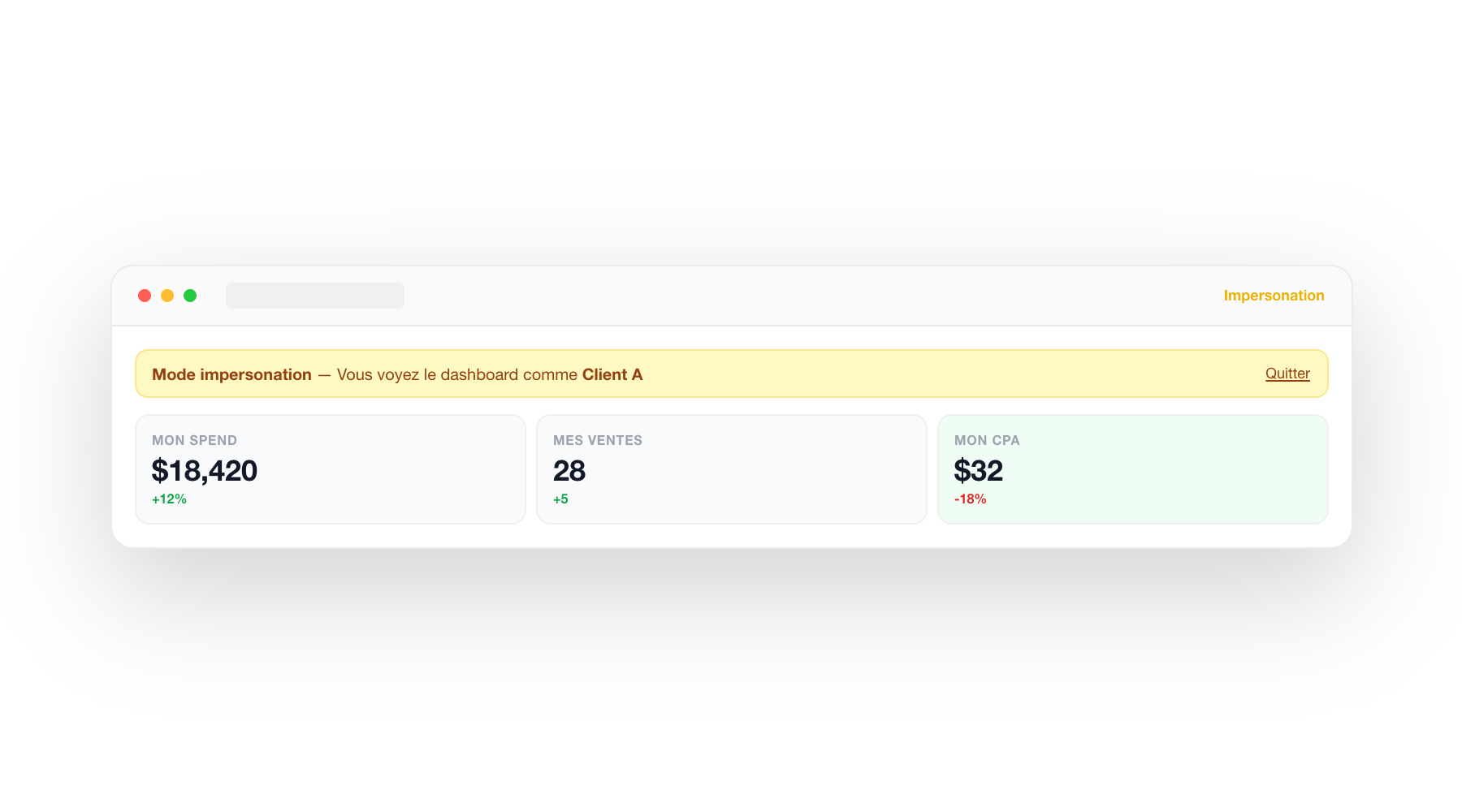This screenshot has width=1462, height=812.
Task: Click the yellow minimize window dot
Action: (x=167, y=296)
